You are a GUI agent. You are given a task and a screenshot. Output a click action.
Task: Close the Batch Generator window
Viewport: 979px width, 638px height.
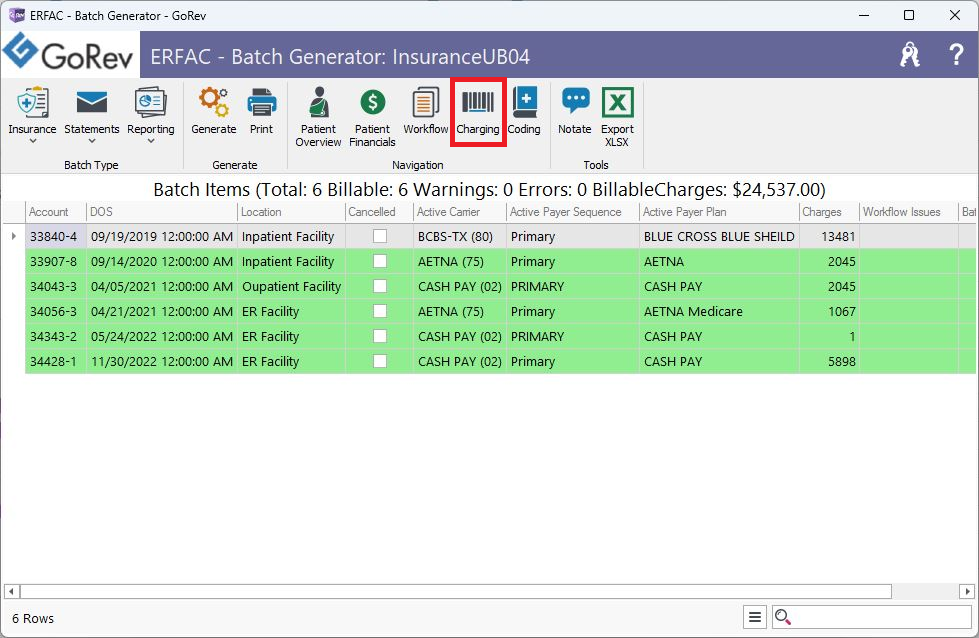click(955, 15)
